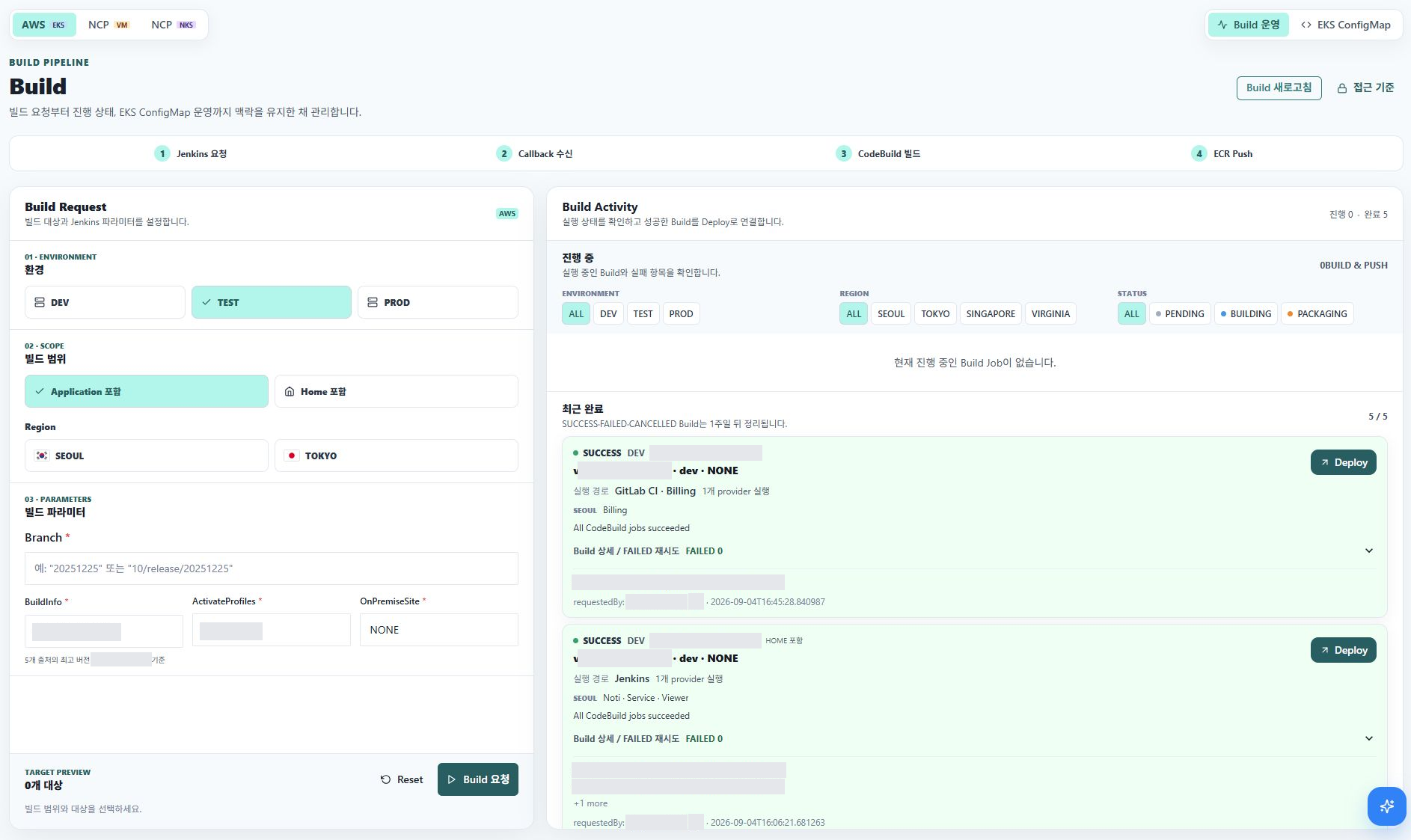The width and height of the screenshot is (1411, 840).
Task: Click the home icon in Home 포함 option
Action: pyautogui.click(x=290, y=391)
